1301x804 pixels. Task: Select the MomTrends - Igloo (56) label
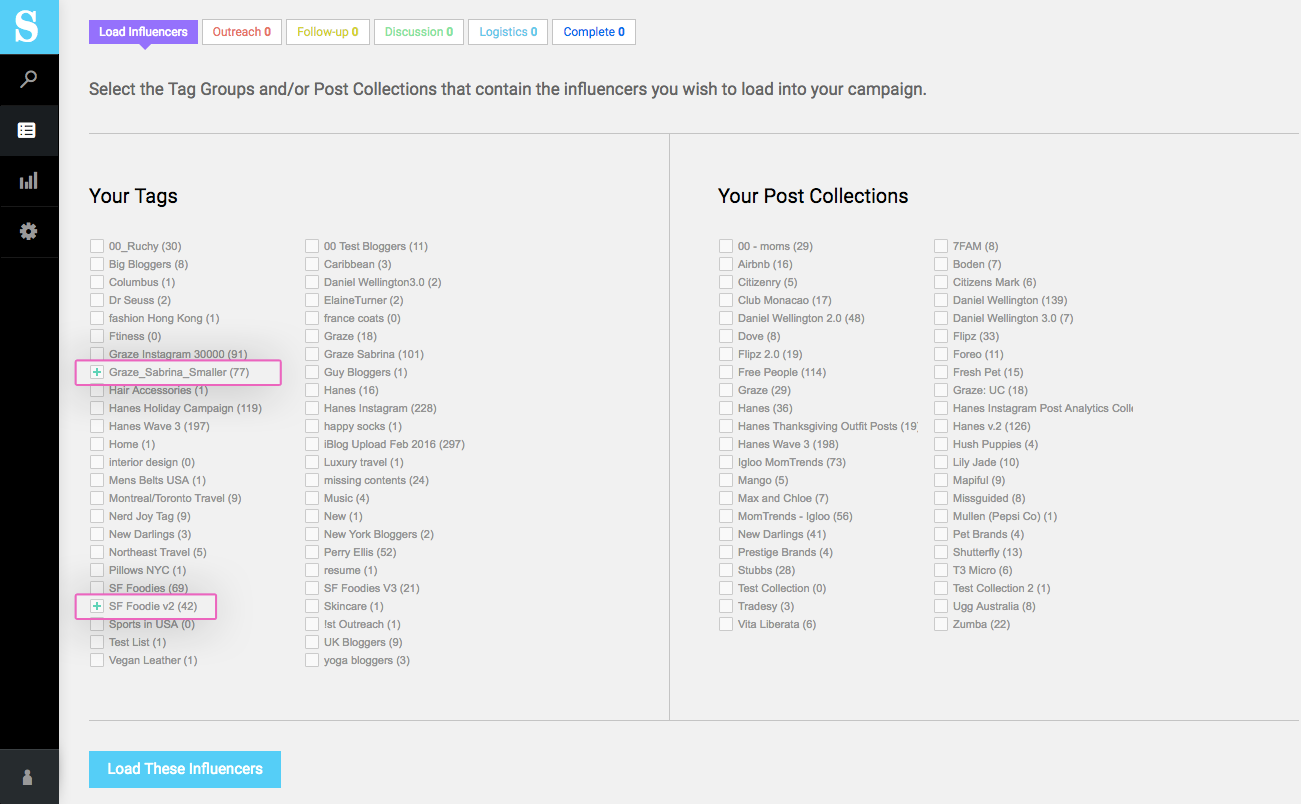click(x=795, y=516)
